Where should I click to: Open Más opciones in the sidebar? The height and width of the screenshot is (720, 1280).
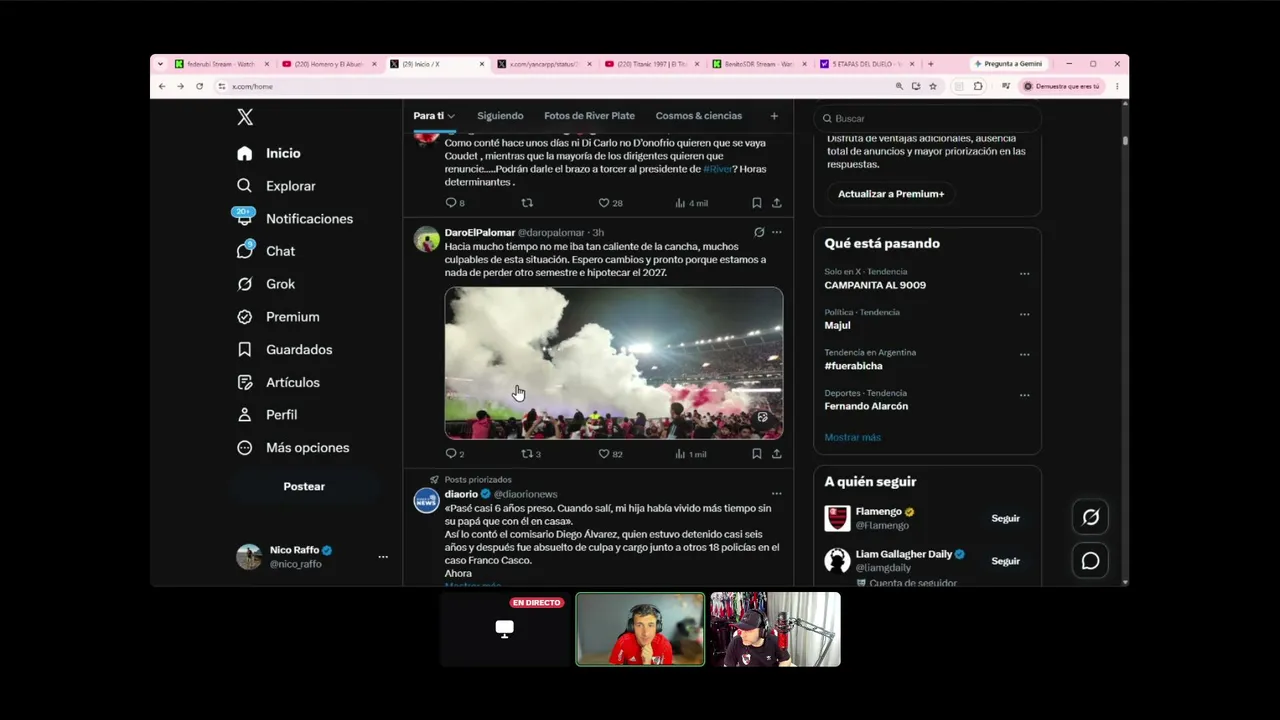[293, 448]
